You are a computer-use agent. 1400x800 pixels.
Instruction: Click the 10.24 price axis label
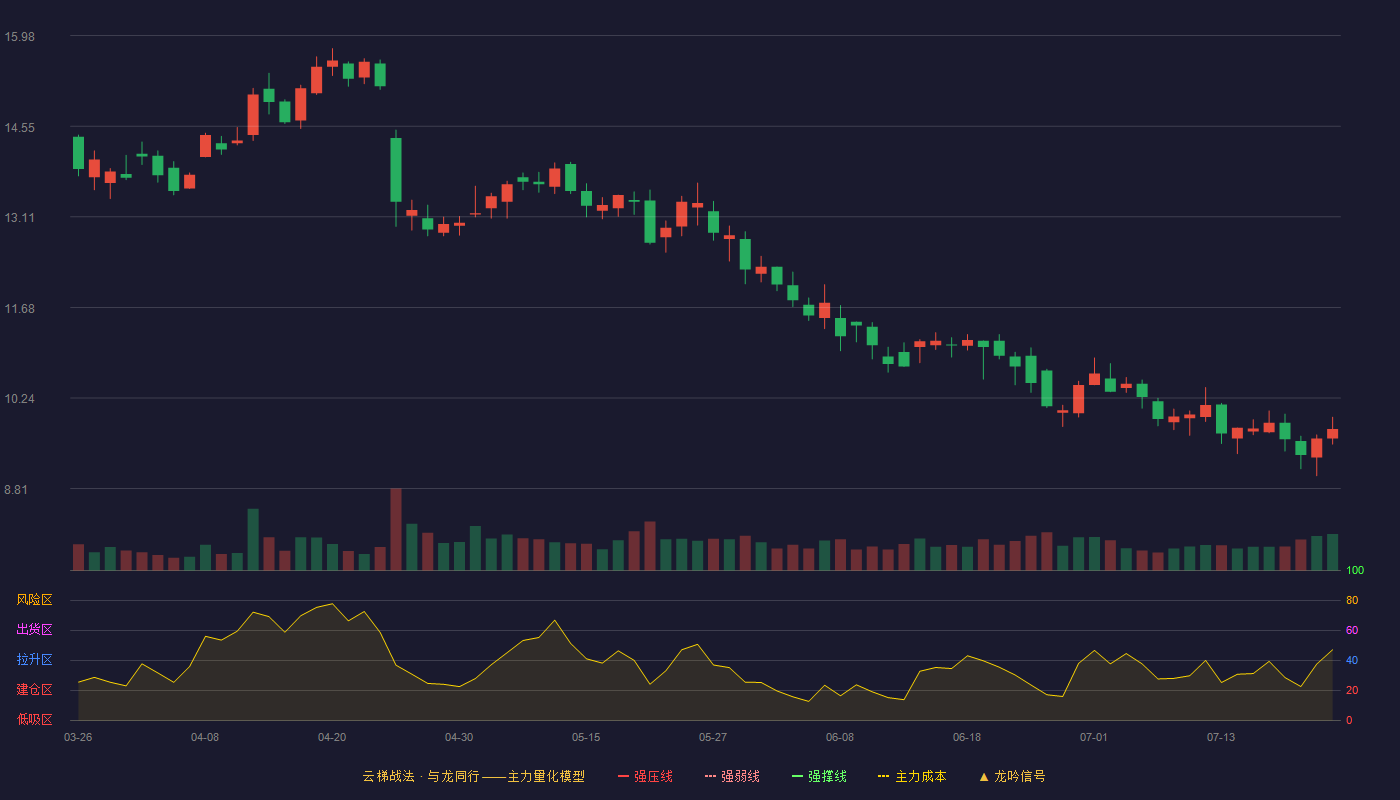point(19,399)
